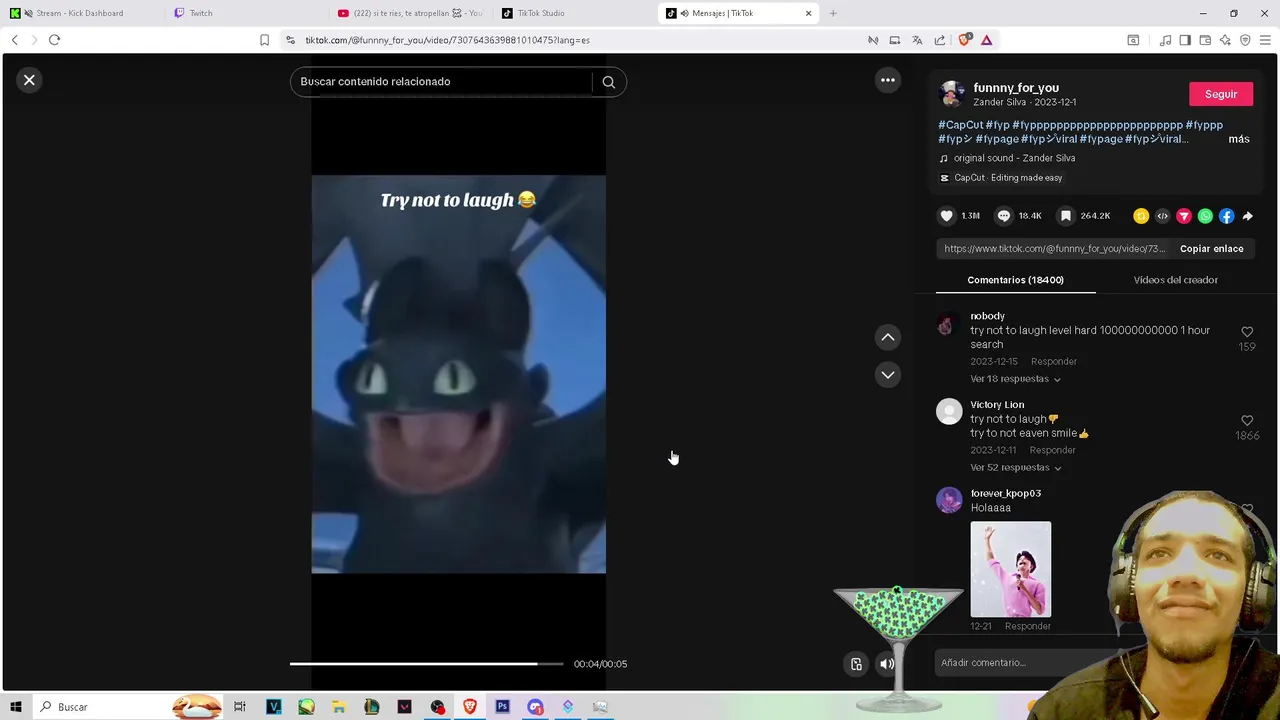Expand description with 'más' link
This screenshot has width=1280, height=720.
point(1239,139)
